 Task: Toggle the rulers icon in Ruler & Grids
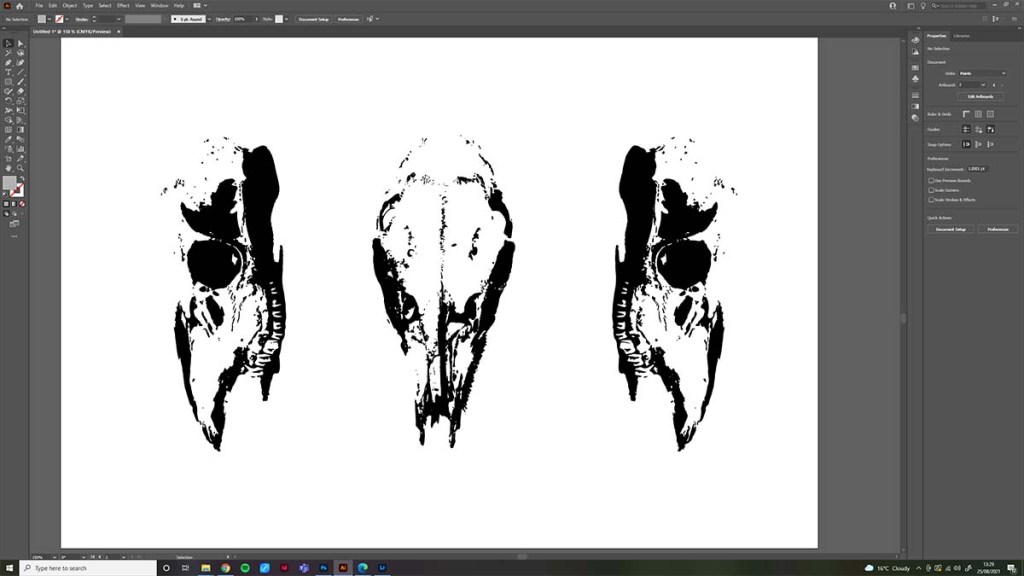966,114
